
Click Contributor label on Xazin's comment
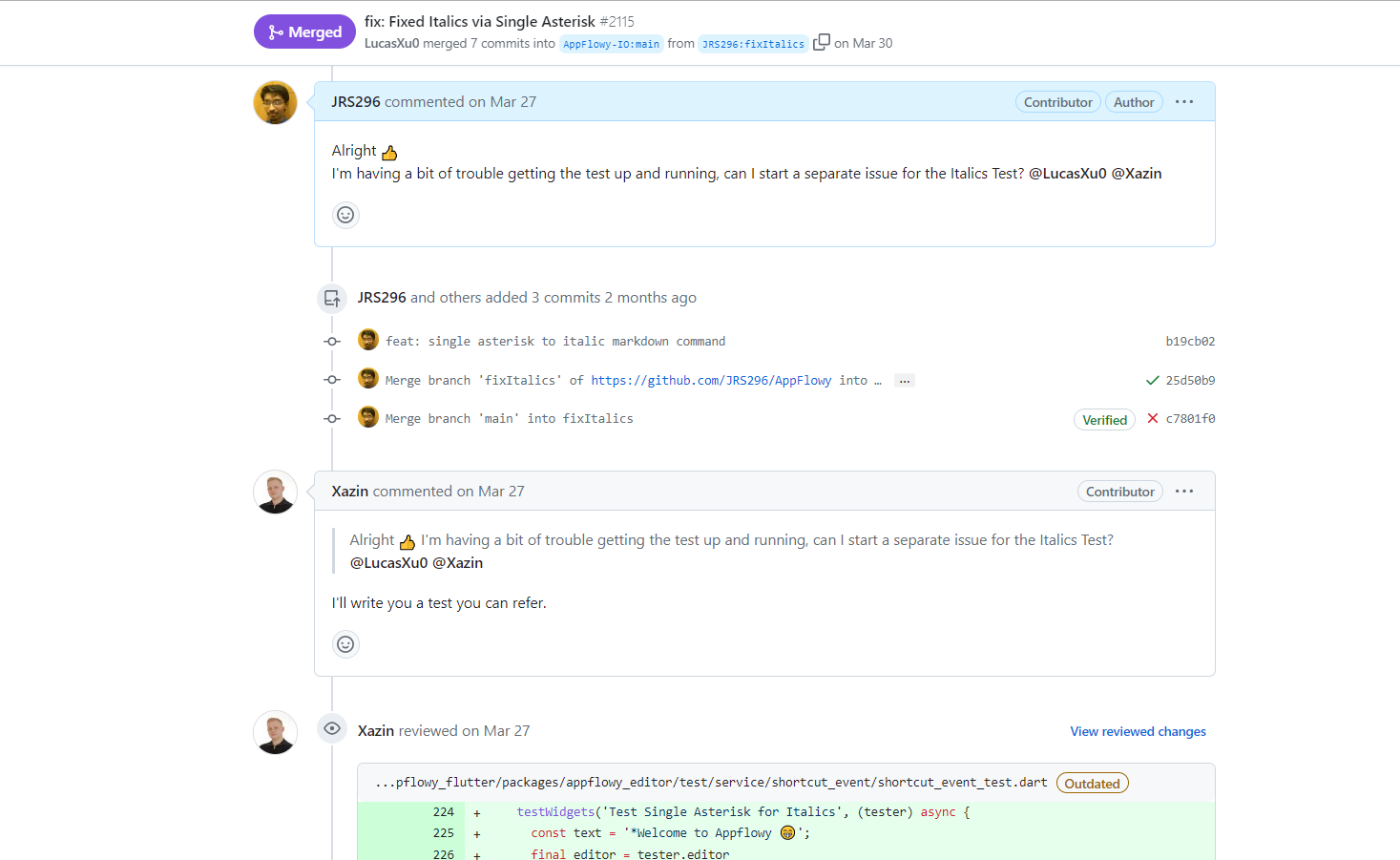click(x=1119, y=492)
